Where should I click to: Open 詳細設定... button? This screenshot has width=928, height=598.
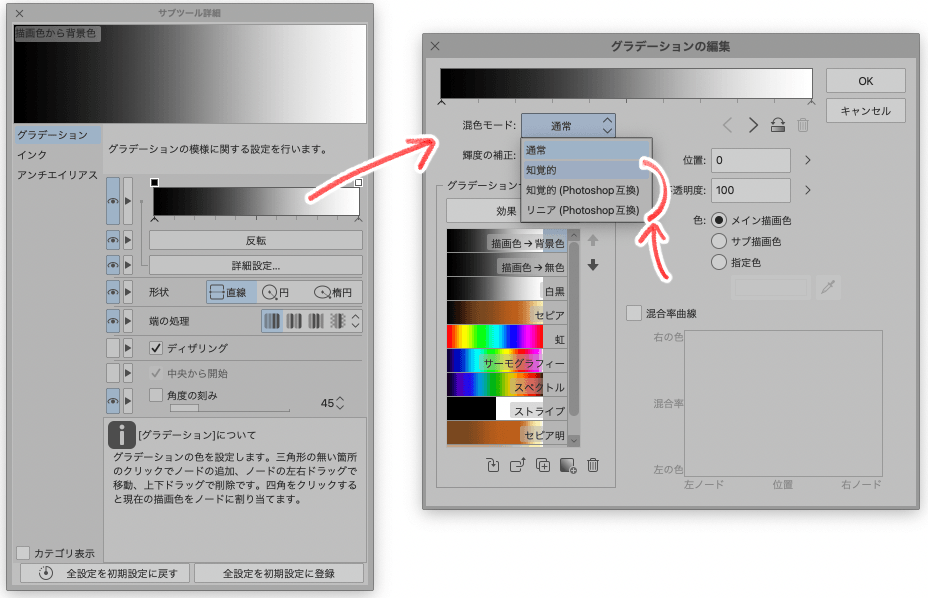pos(256,265)
